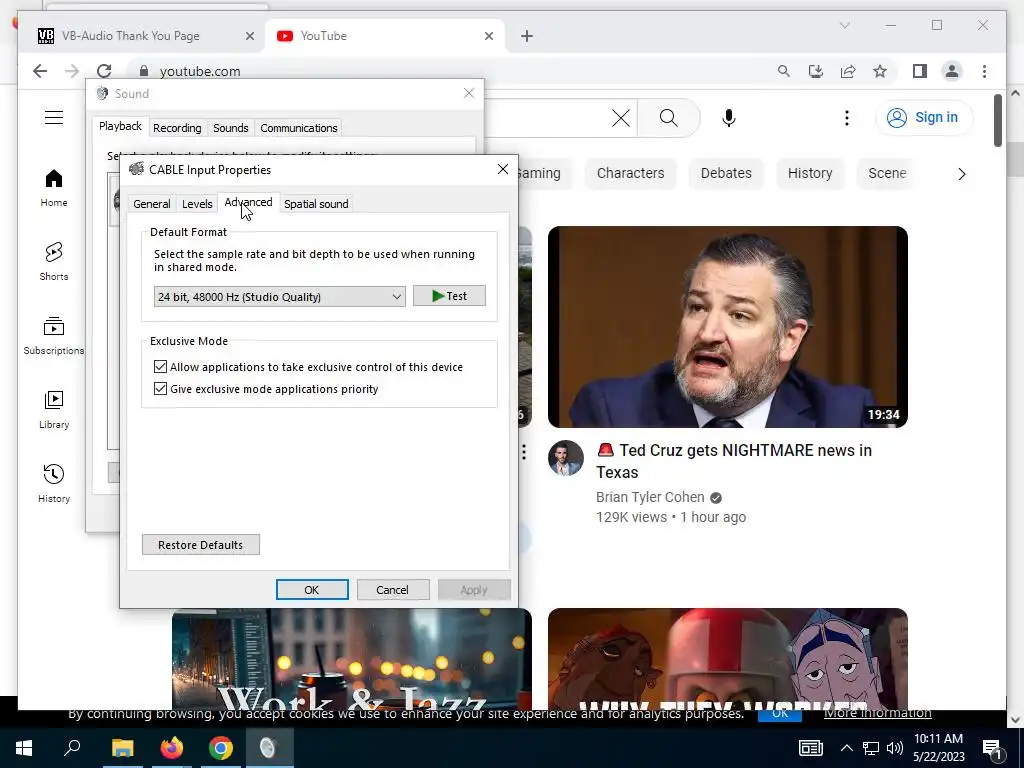
Task: Open History in YouTube sidebar
Action: [54, 483]
